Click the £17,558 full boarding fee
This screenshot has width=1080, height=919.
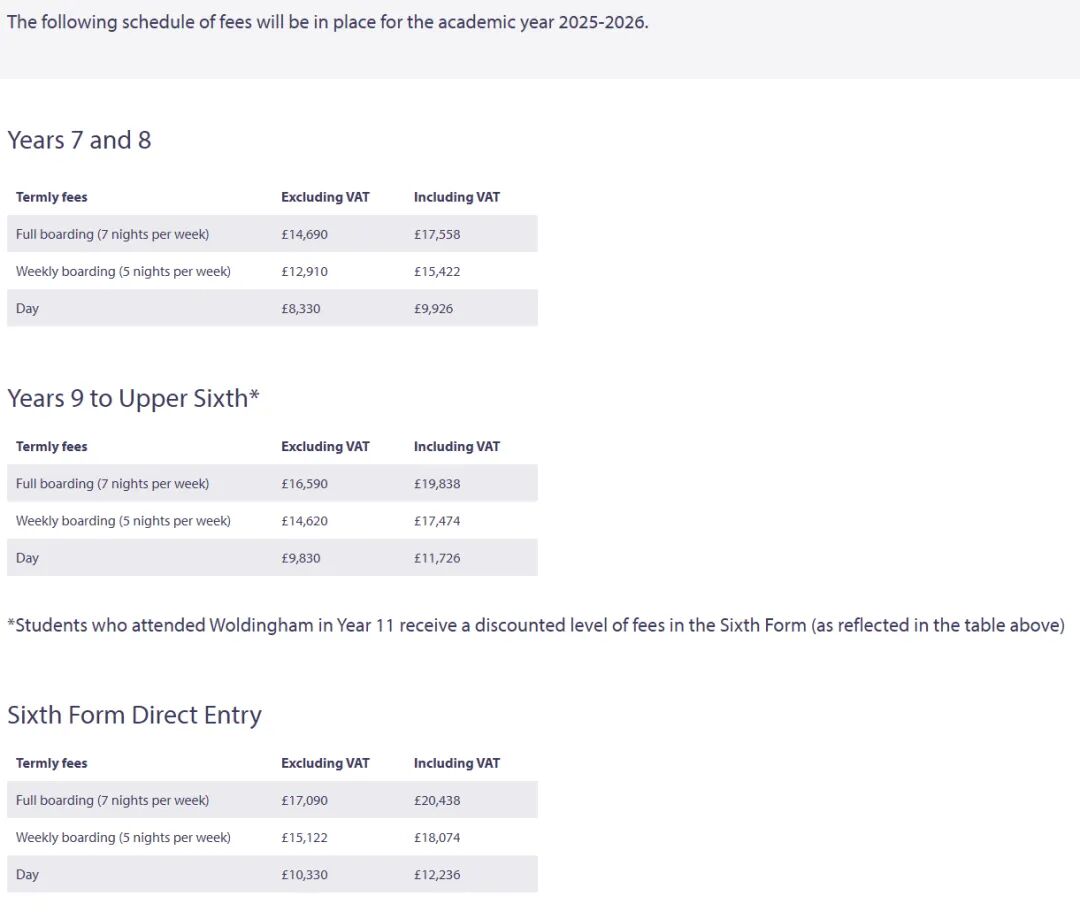pos(437,234)
